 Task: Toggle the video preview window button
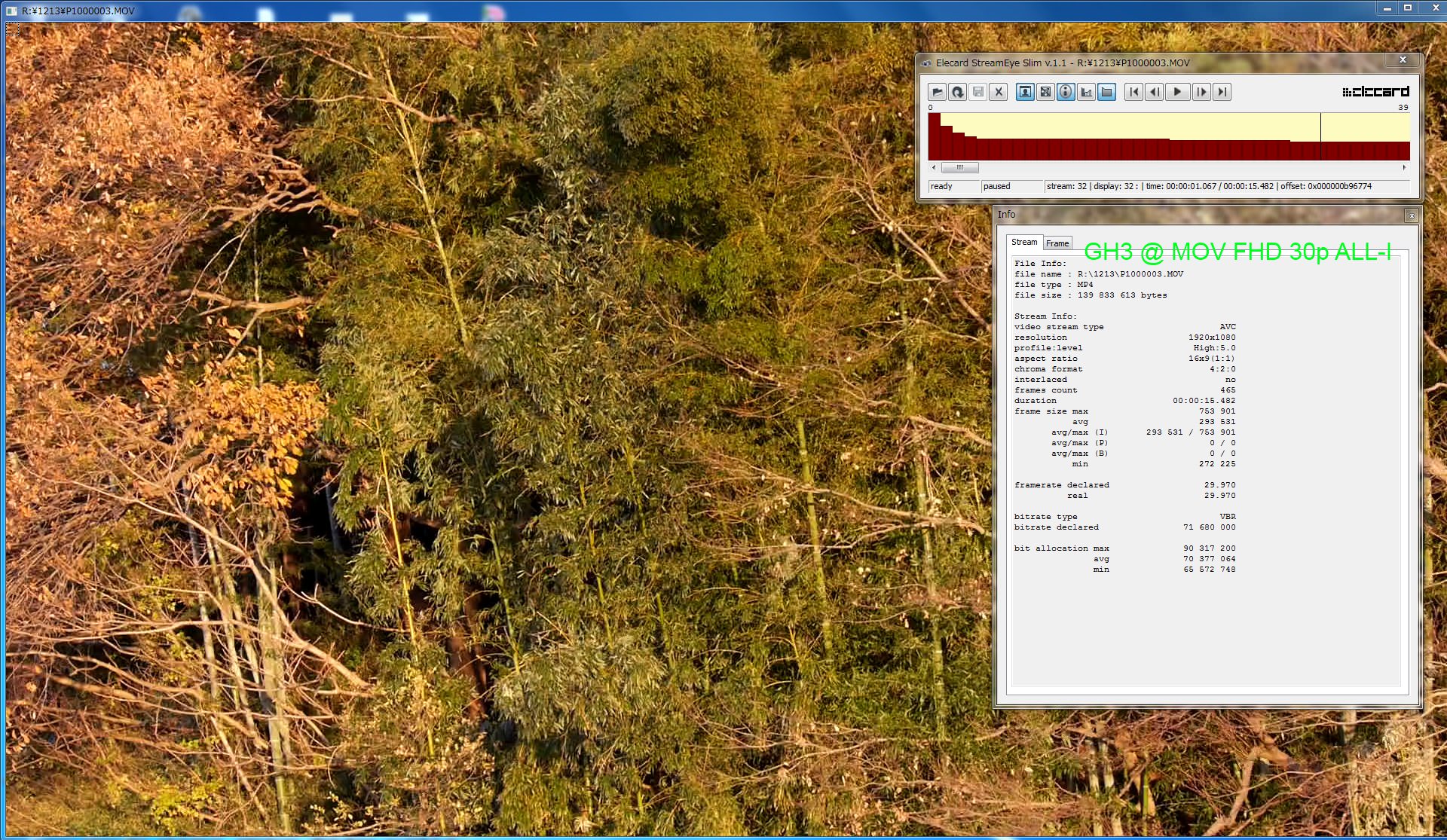[1025, 92]
